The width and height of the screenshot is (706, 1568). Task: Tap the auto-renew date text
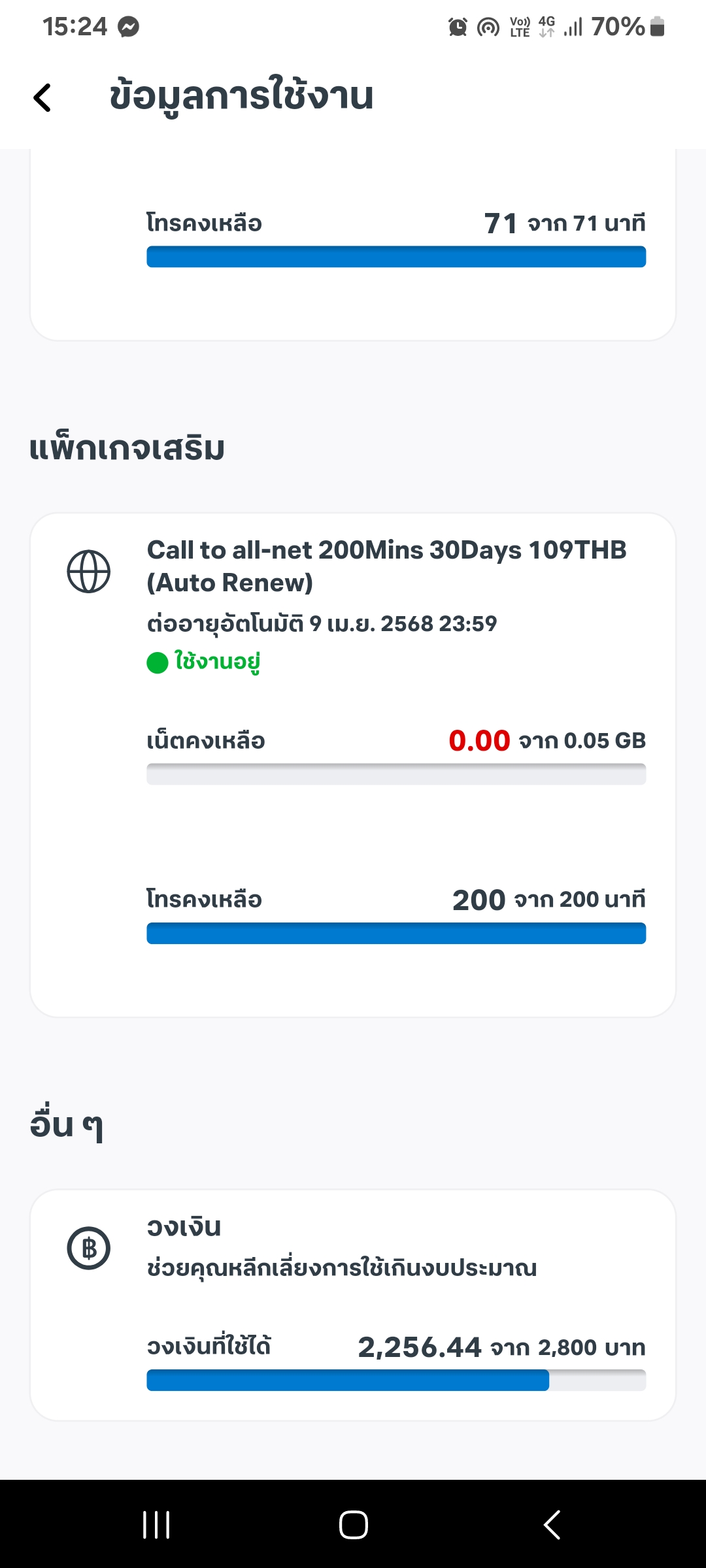[322, 624]
